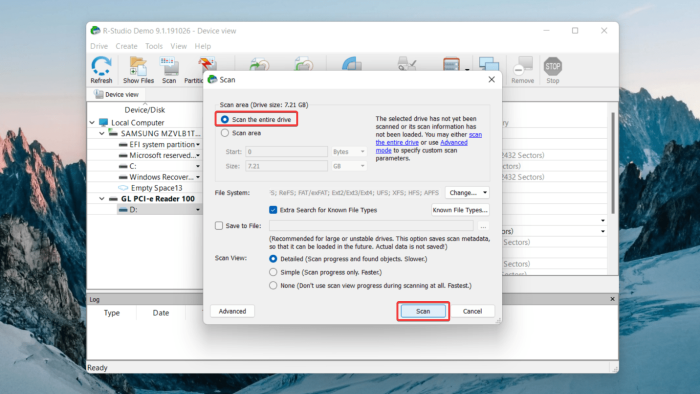Image resolution: width=700 pixels, height=394 pixels.
Task: Select Simple scan view option
Action: click(273, 272)
